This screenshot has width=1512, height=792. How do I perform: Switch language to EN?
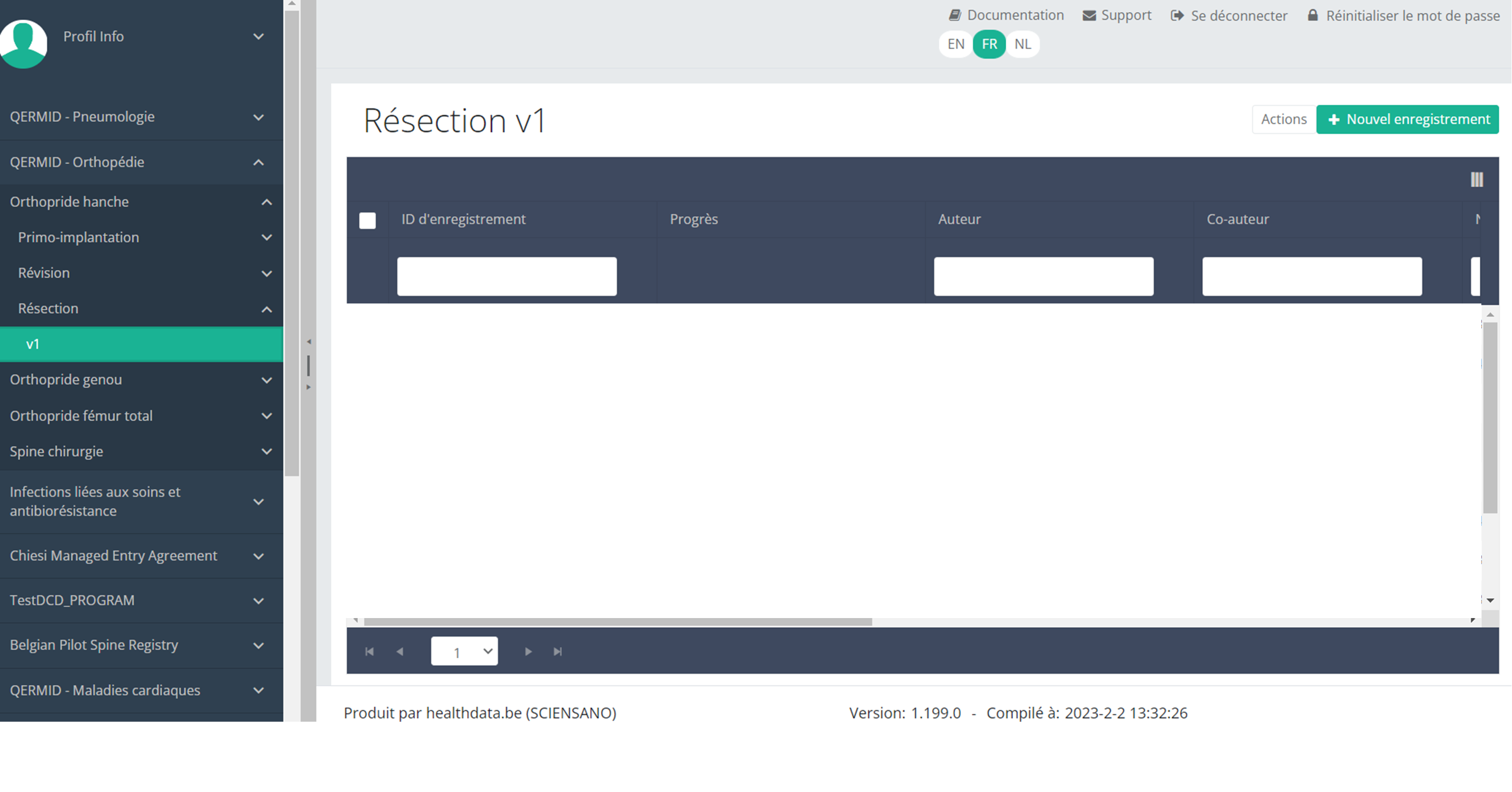click(956, 44)
